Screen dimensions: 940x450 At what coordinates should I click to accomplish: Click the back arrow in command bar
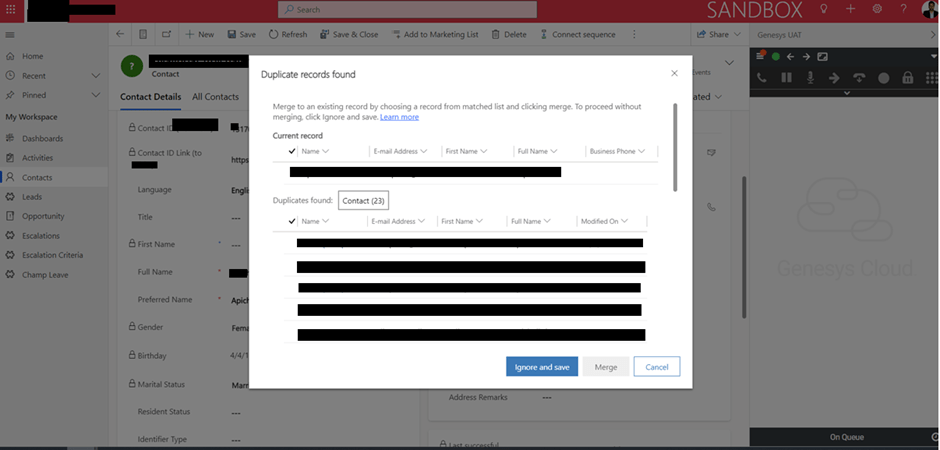coord(121,34)
